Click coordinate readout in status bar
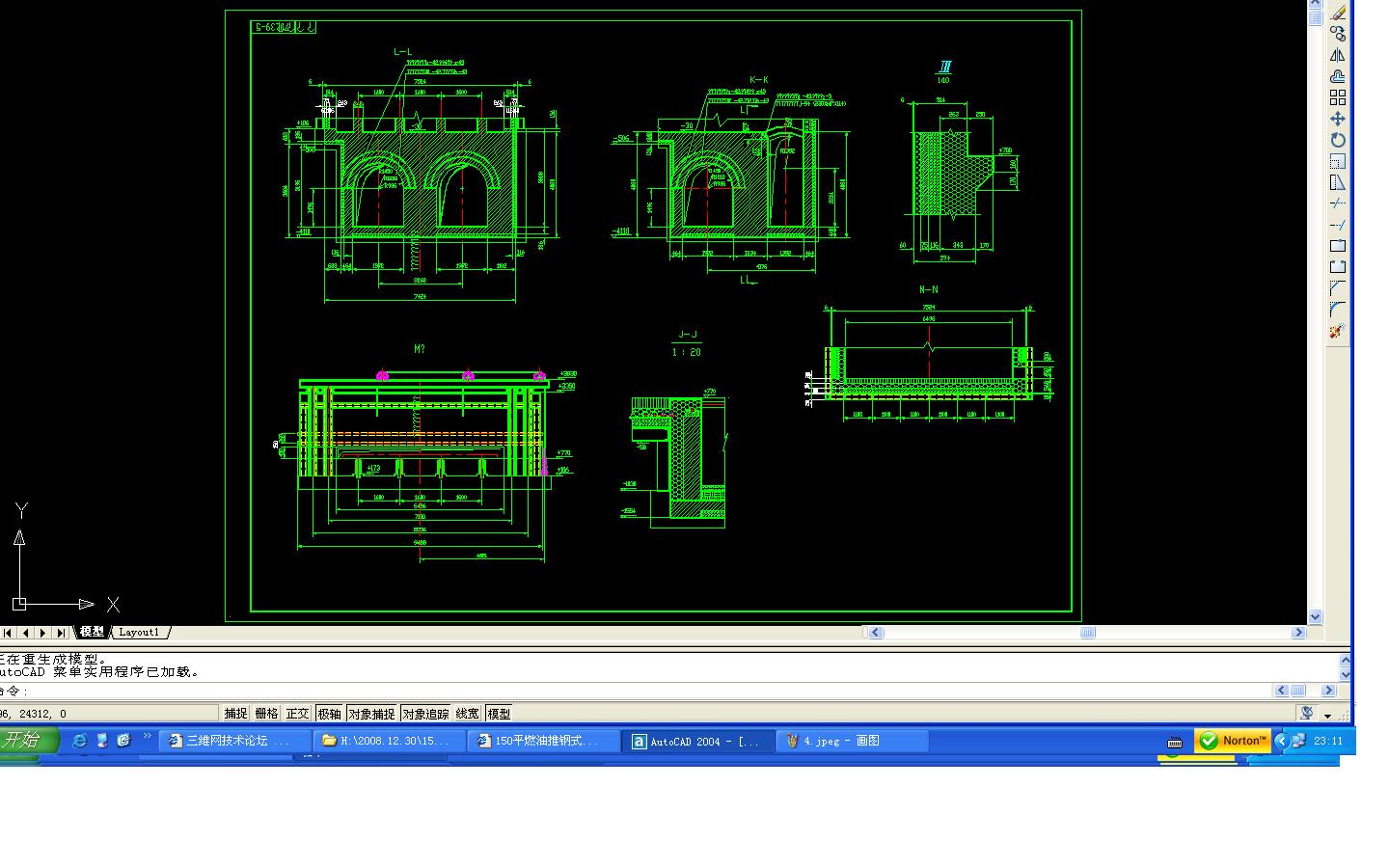1389x868 pixels. [109, 714]
